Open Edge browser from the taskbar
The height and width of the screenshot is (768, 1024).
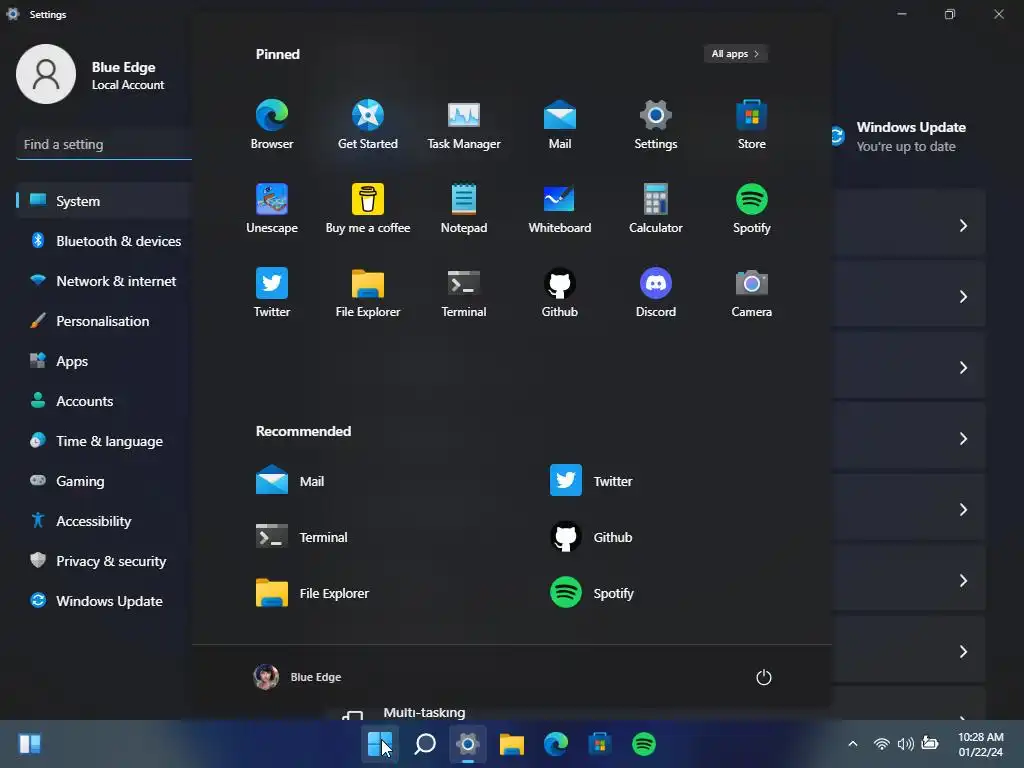tap(556, 744)
